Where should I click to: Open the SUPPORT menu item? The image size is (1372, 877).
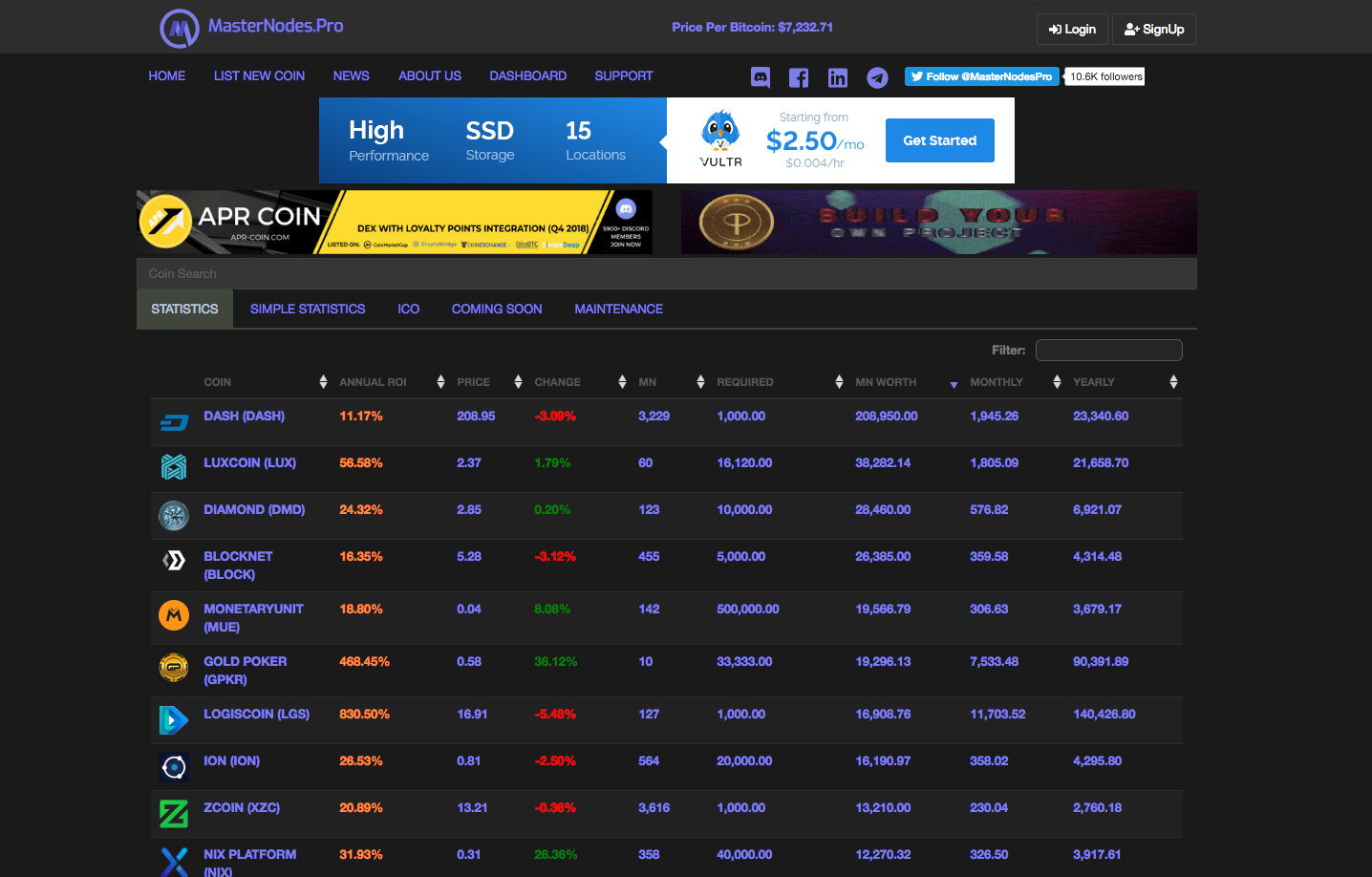(x=624, y=75)
